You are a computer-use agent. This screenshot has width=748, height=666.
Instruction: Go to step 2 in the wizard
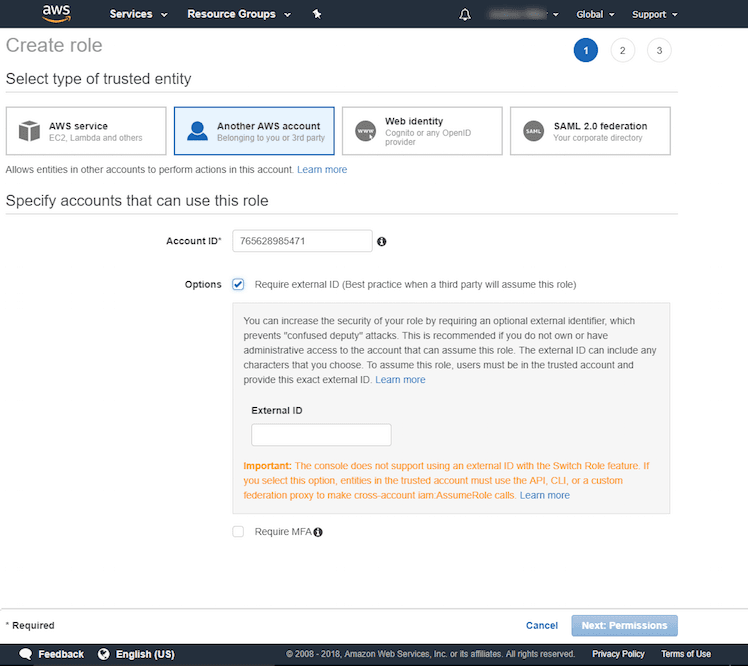coord(622,51)
